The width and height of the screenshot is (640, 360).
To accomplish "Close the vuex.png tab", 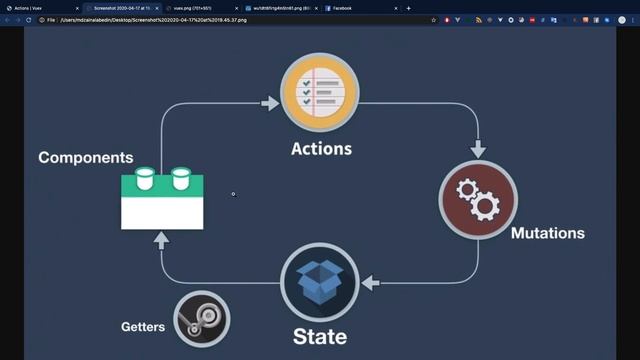I will pyautogui.click(x=236, y=8).
